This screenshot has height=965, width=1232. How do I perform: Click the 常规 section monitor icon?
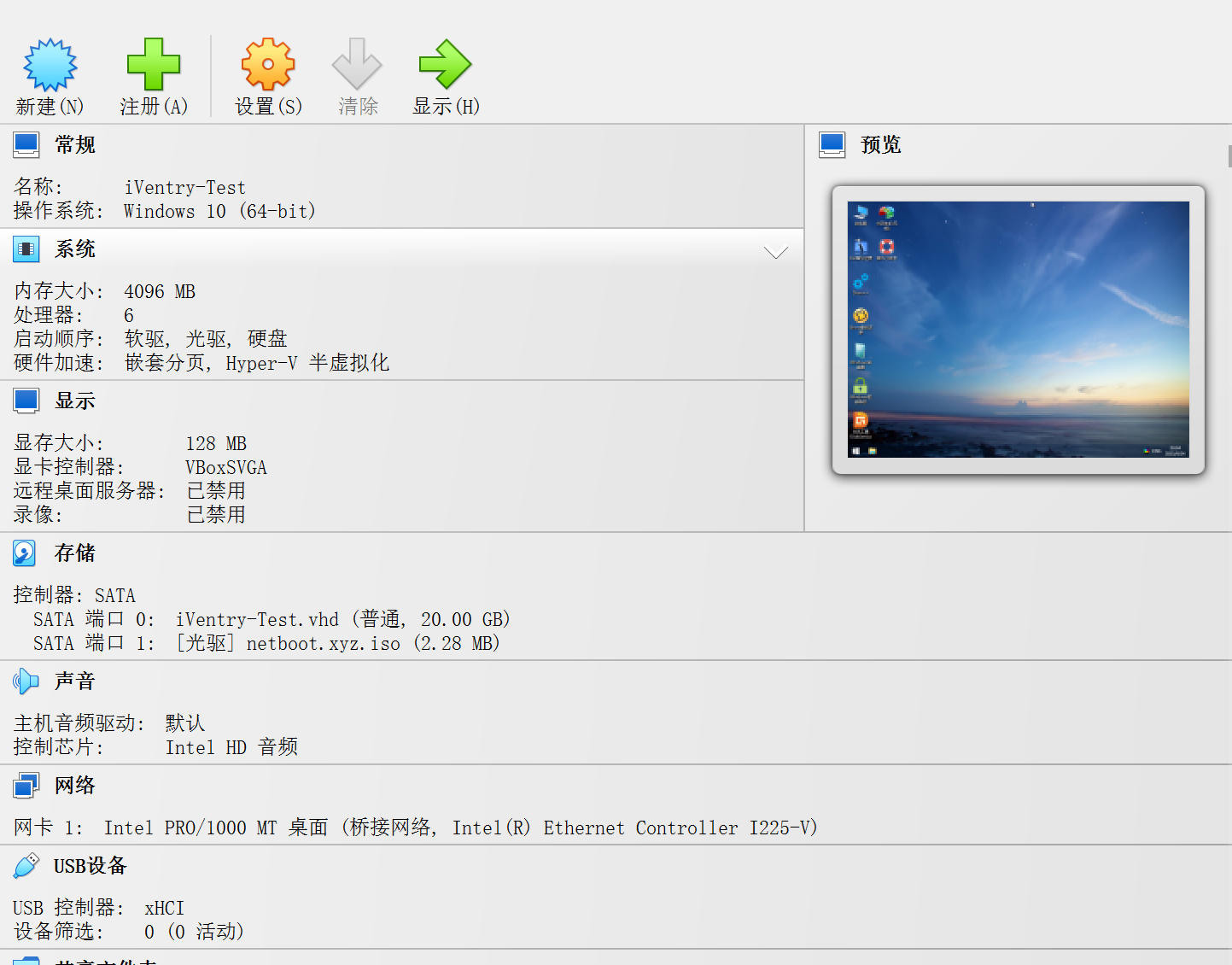pos(26,144)
